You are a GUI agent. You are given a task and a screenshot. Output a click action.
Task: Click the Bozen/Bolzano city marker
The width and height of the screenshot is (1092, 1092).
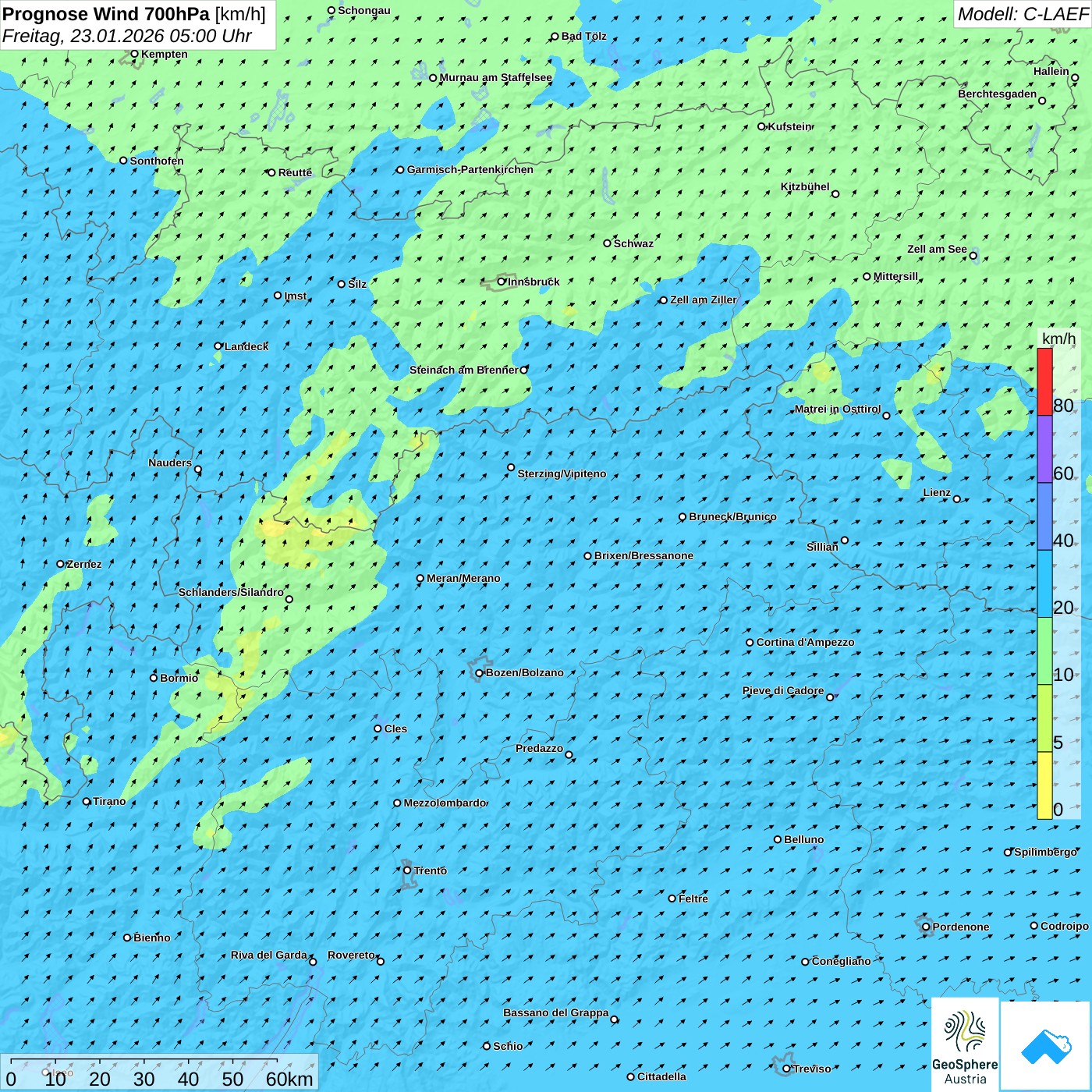point(479,672)
